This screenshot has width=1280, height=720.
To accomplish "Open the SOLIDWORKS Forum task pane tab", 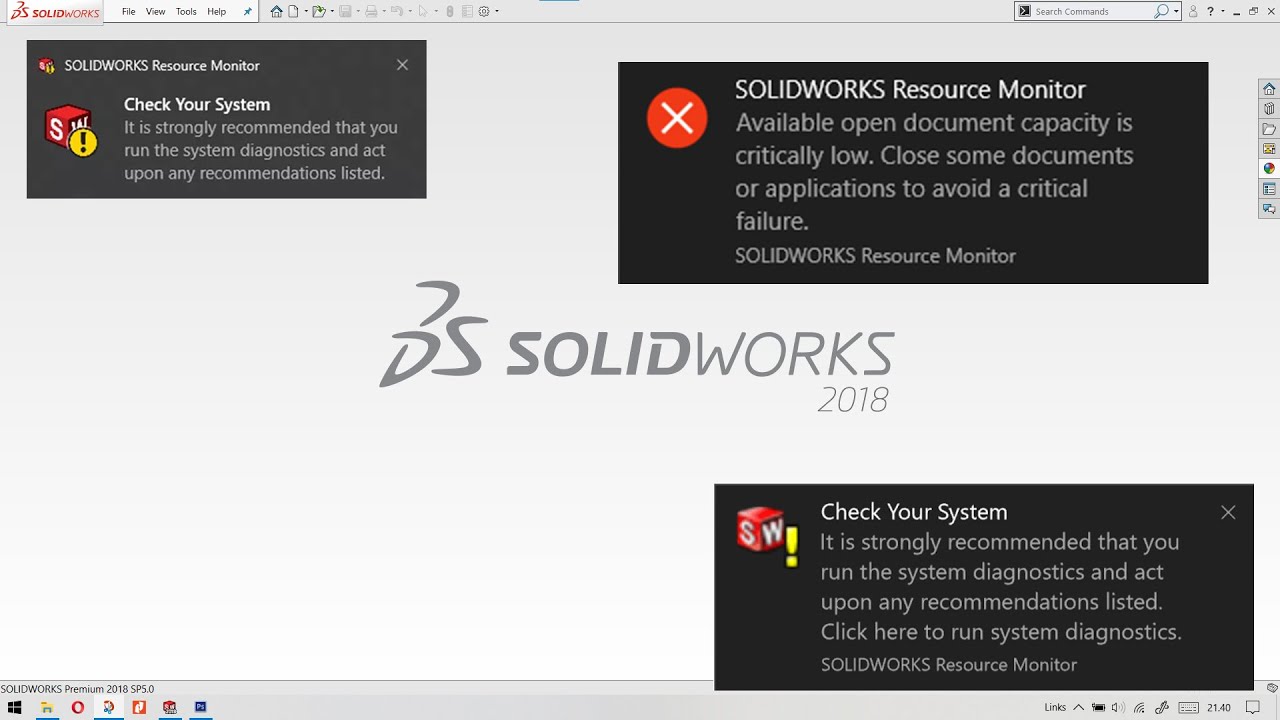I will 1269,209.
